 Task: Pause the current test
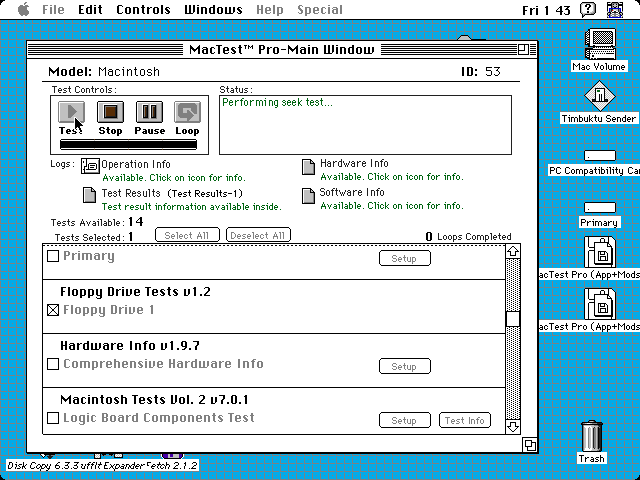149,112
